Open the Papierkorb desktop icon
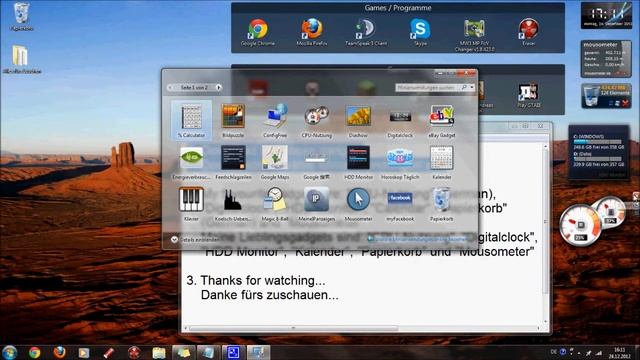Image resolution: width=640 pixels, height=360 pixels. click(x=21, y=17)
